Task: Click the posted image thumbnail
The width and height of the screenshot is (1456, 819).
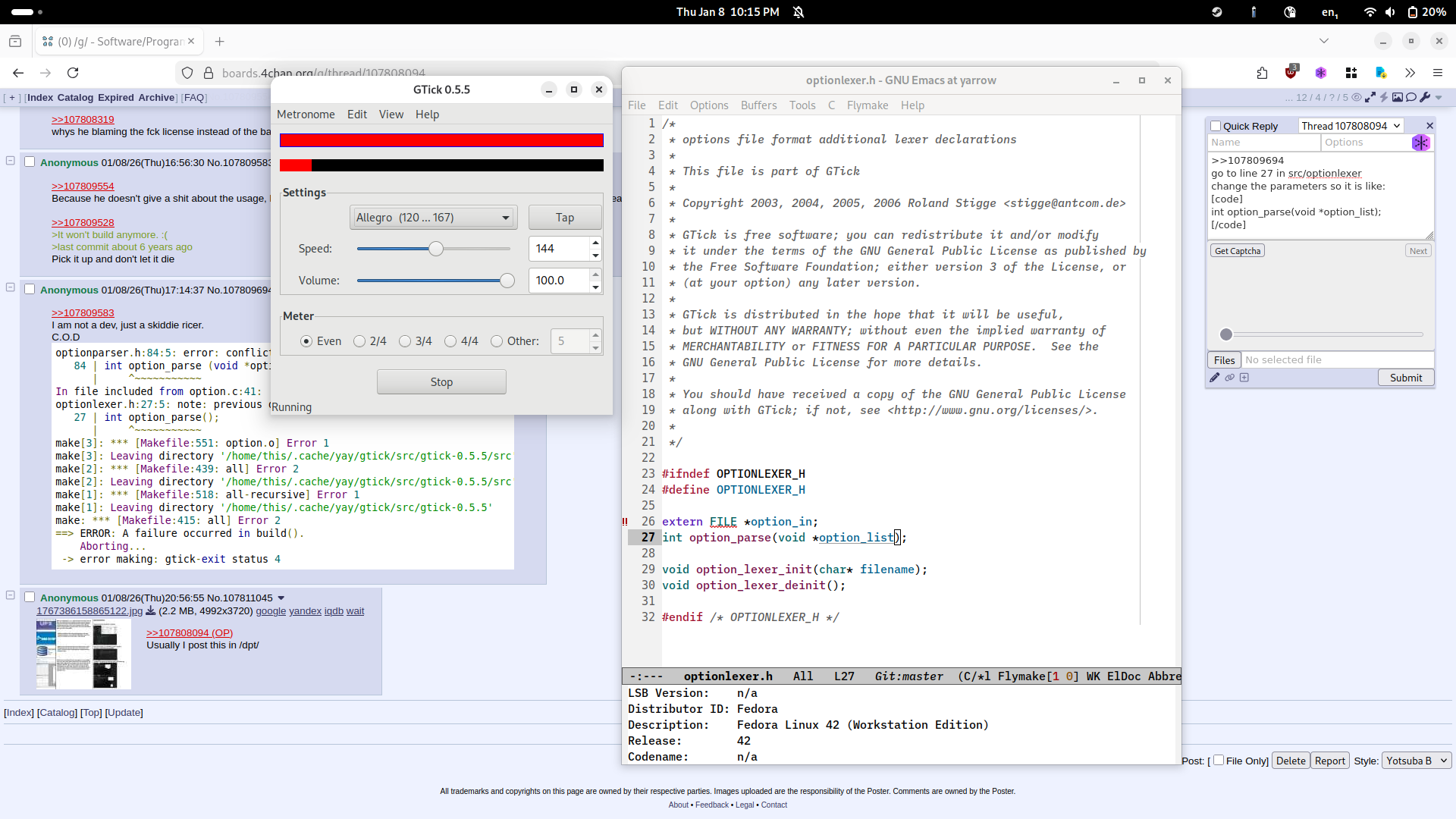Action: tap(83, 654)
